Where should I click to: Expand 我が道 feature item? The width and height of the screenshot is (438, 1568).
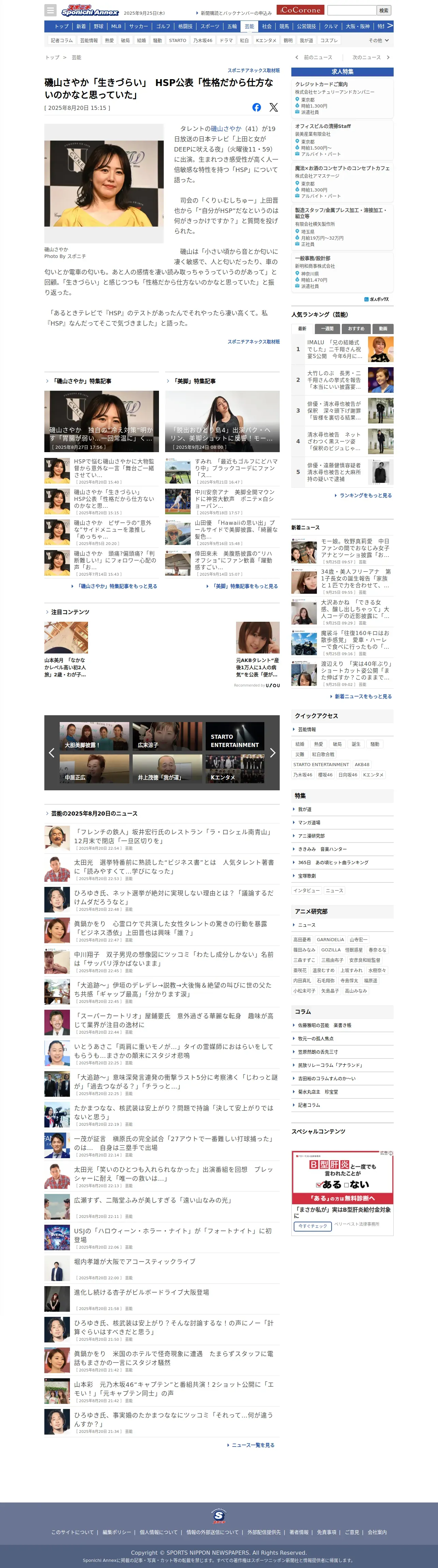pyautogui.click(x=343, y=809)
